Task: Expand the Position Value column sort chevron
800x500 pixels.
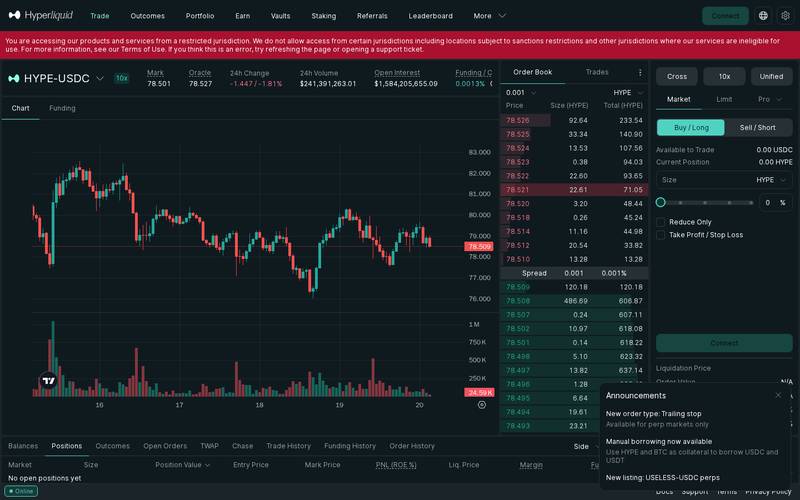Action: tap(207, 465)
